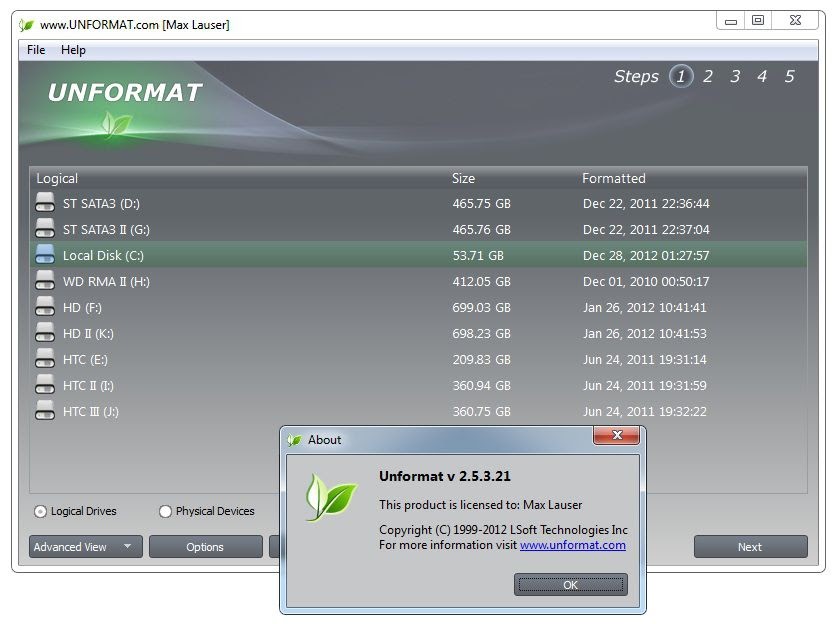Viewport: 835px width, 624px height.
Task: Click the 699.03 GB size value
Action: (481, 308)
